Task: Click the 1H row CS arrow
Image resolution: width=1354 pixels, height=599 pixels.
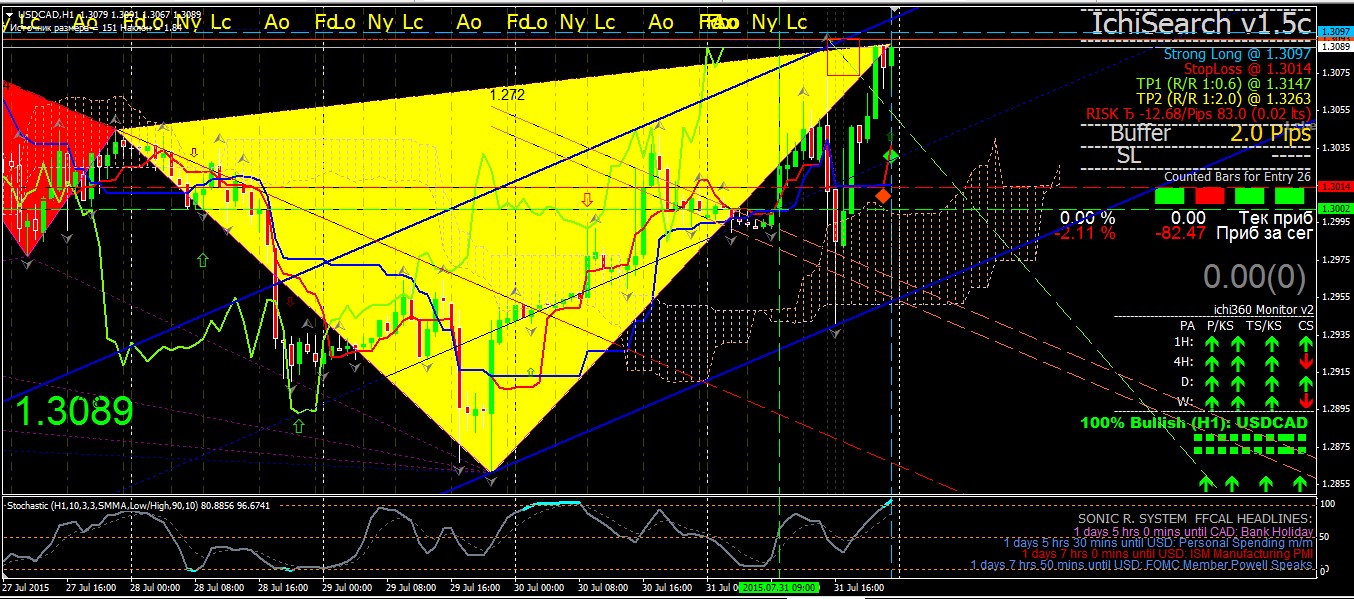Action: (1306, 342)
